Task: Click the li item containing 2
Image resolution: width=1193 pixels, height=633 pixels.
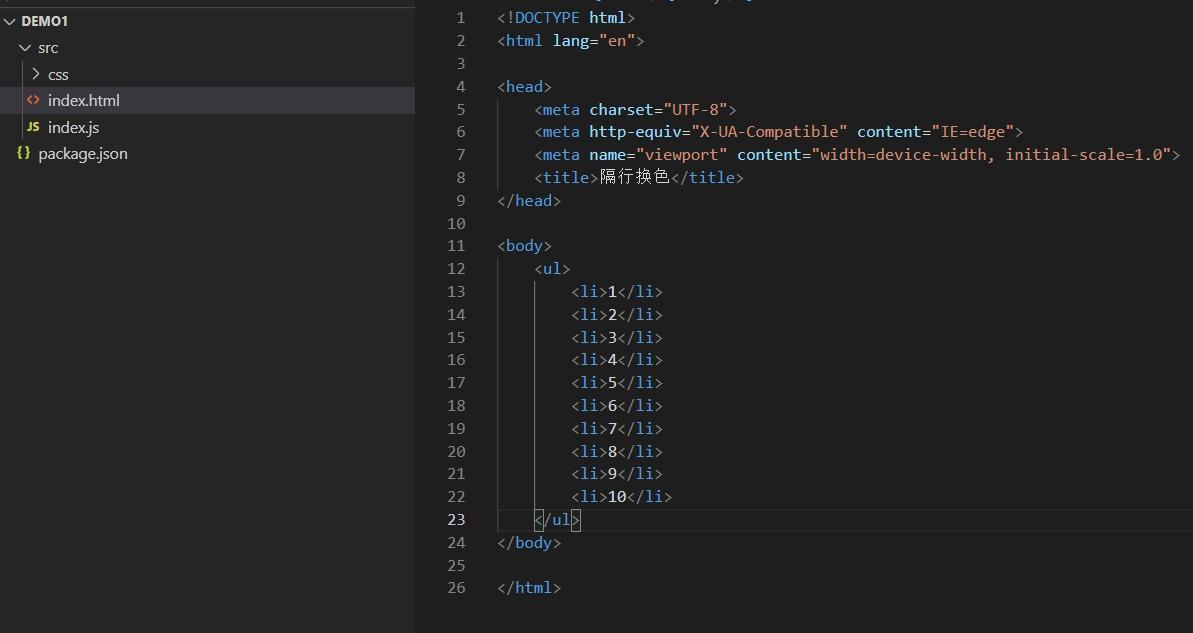Action: 616,314
